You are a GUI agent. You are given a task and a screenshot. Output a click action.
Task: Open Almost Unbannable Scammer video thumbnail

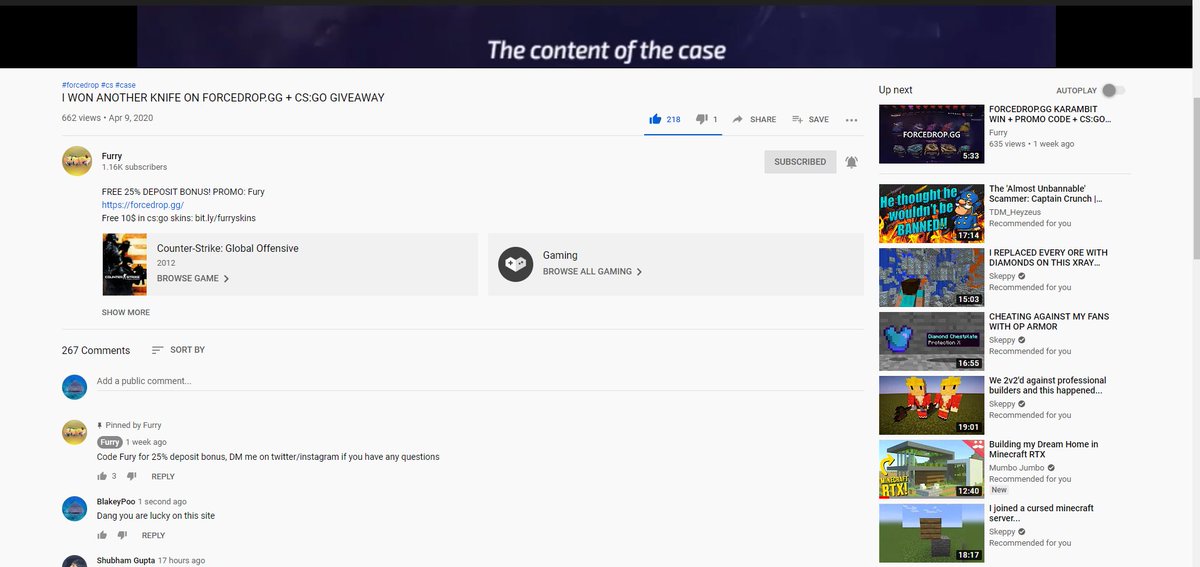(x=931, y=213)
